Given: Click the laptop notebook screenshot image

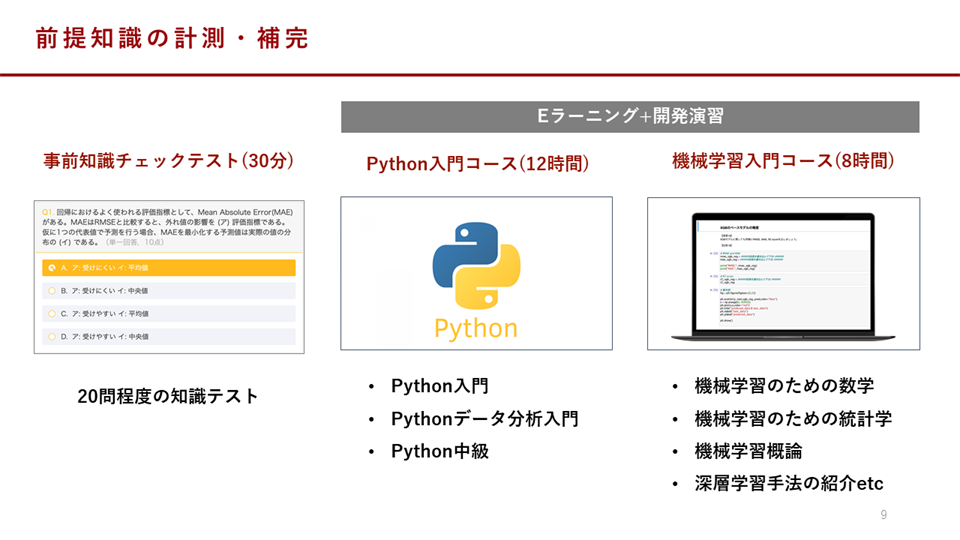Looking at the screenshot, I should pos(782,273).
